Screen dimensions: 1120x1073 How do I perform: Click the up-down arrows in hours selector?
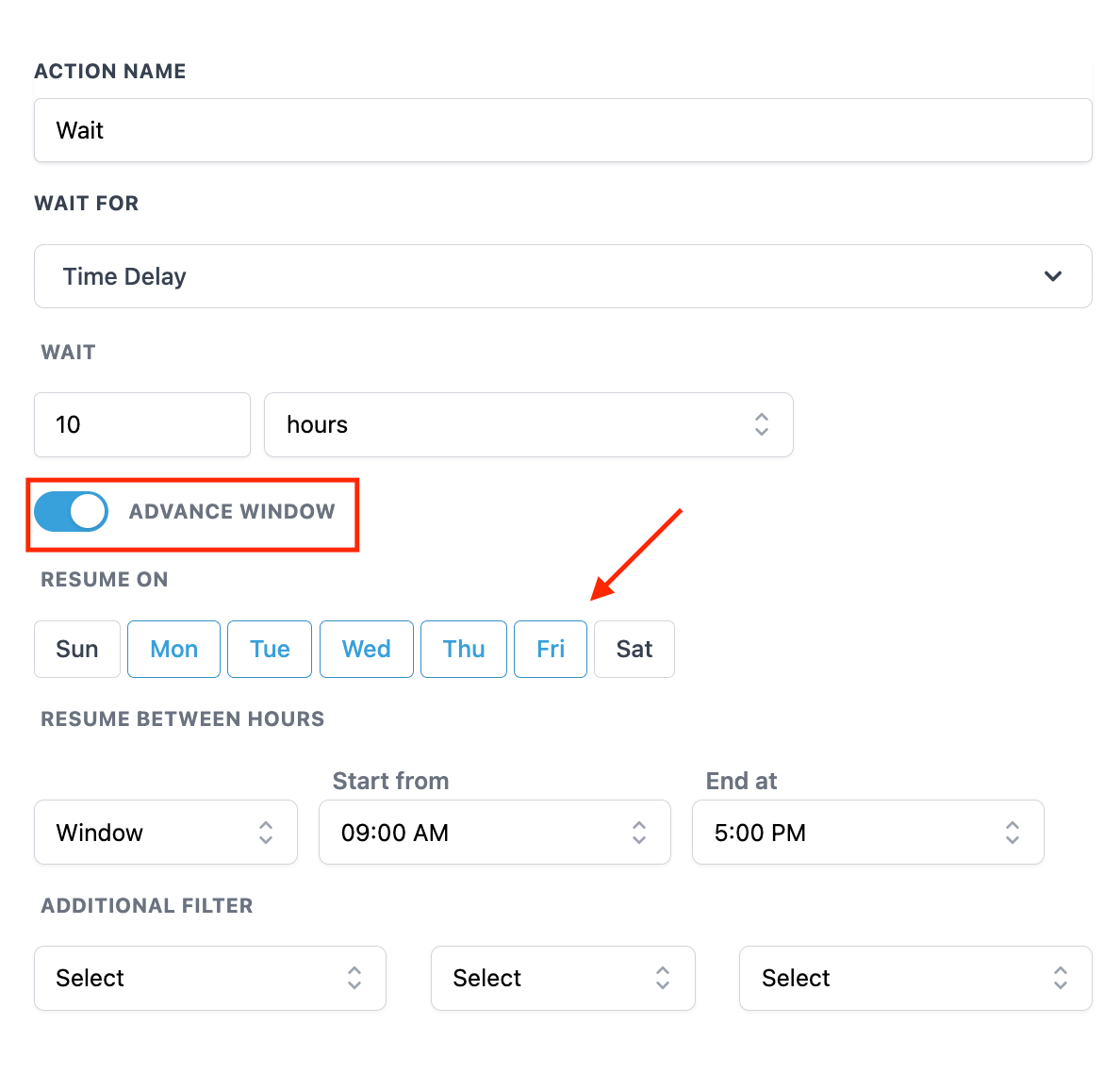pos(761,424)
